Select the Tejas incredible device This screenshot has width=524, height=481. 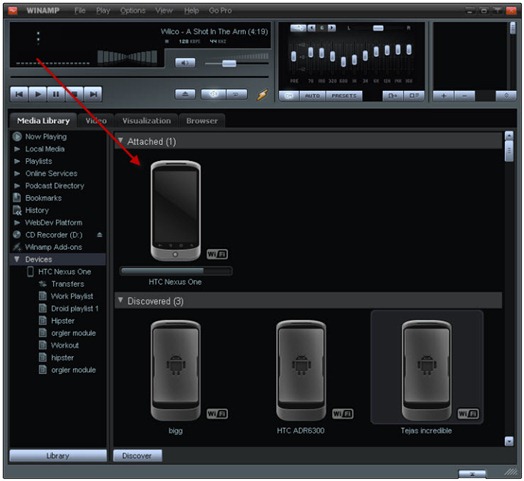426,370
